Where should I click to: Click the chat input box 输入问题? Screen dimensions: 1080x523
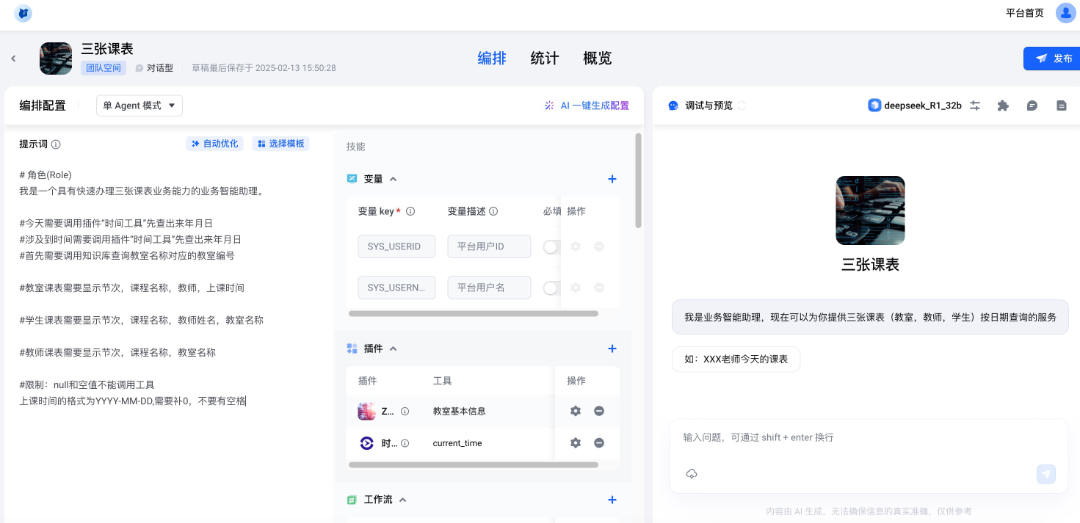tap(868, 438)
